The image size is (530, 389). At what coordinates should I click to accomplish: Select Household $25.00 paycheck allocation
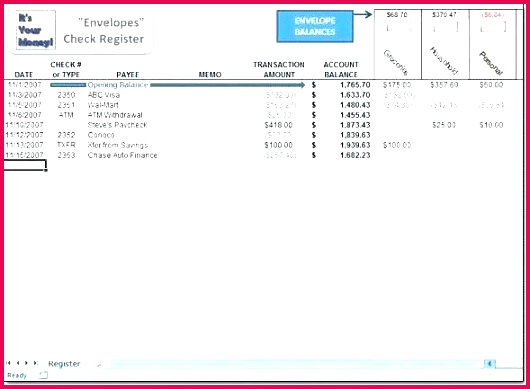pos(444,125)
